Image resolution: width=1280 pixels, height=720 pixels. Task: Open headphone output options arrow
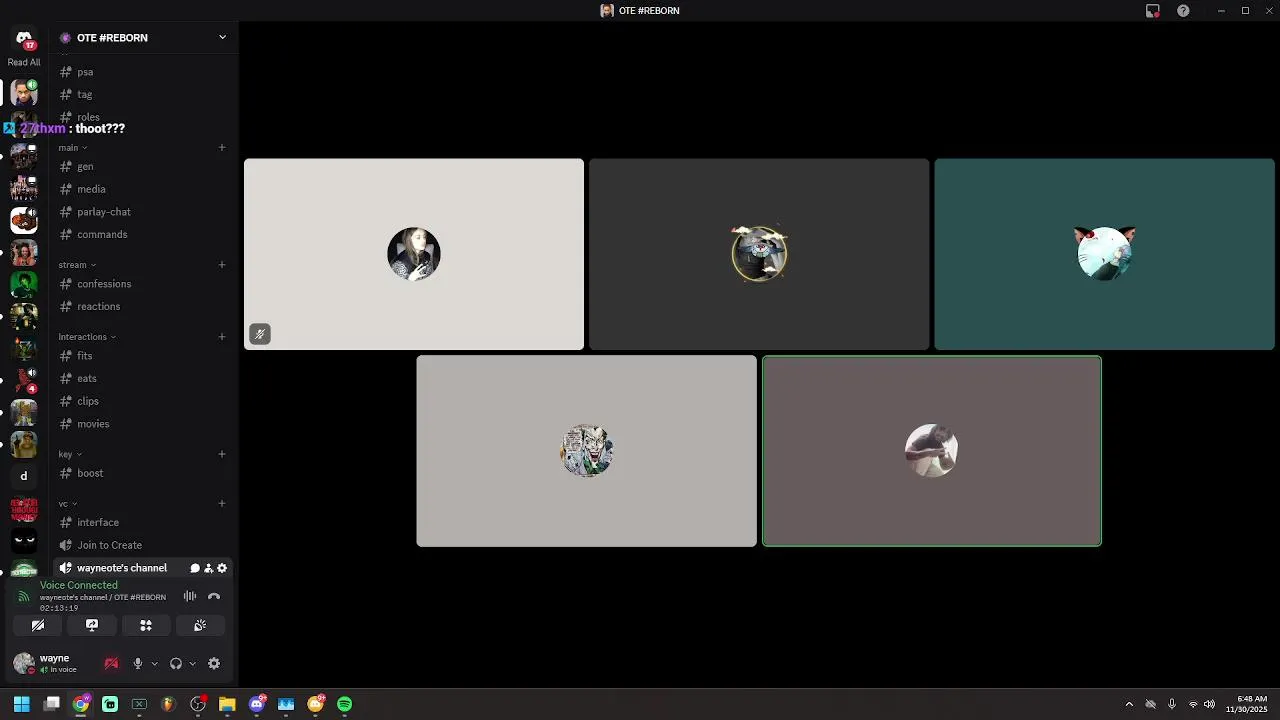pos(192,663)
